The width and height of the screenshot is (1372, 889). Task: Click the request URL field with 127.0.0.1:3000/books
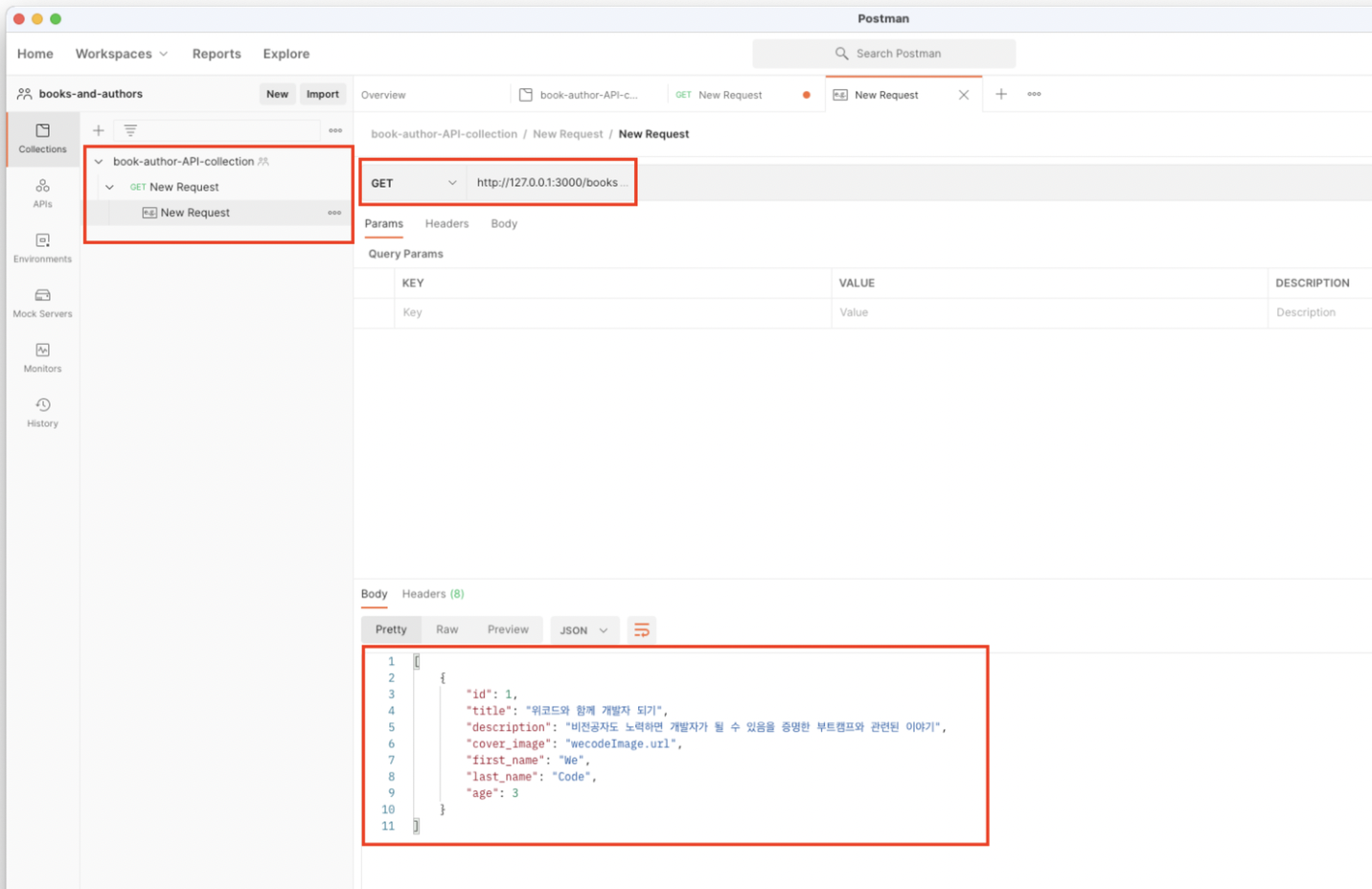point(551,183)
